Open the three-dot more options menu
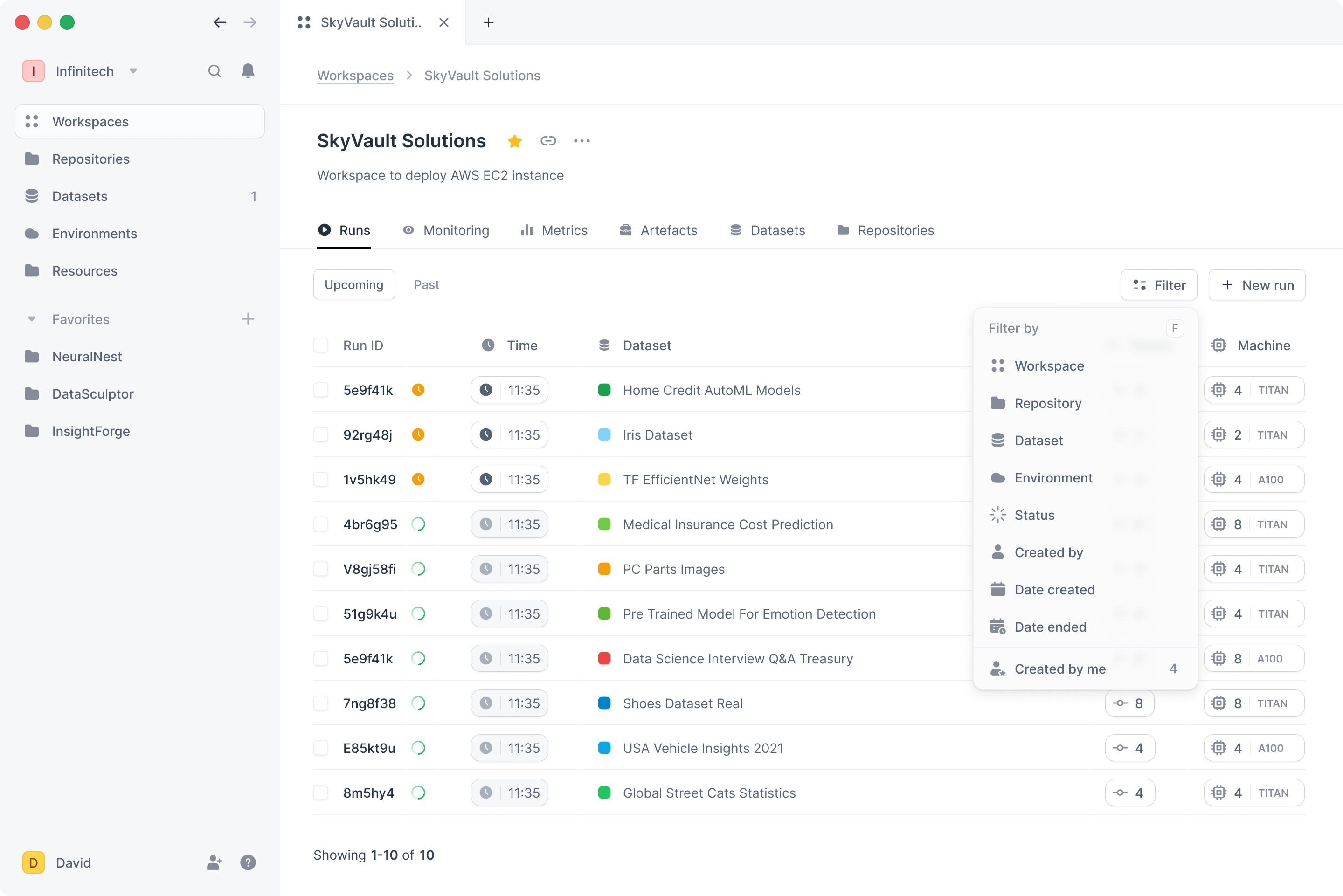1343x896 pixels. coord(582,141)
